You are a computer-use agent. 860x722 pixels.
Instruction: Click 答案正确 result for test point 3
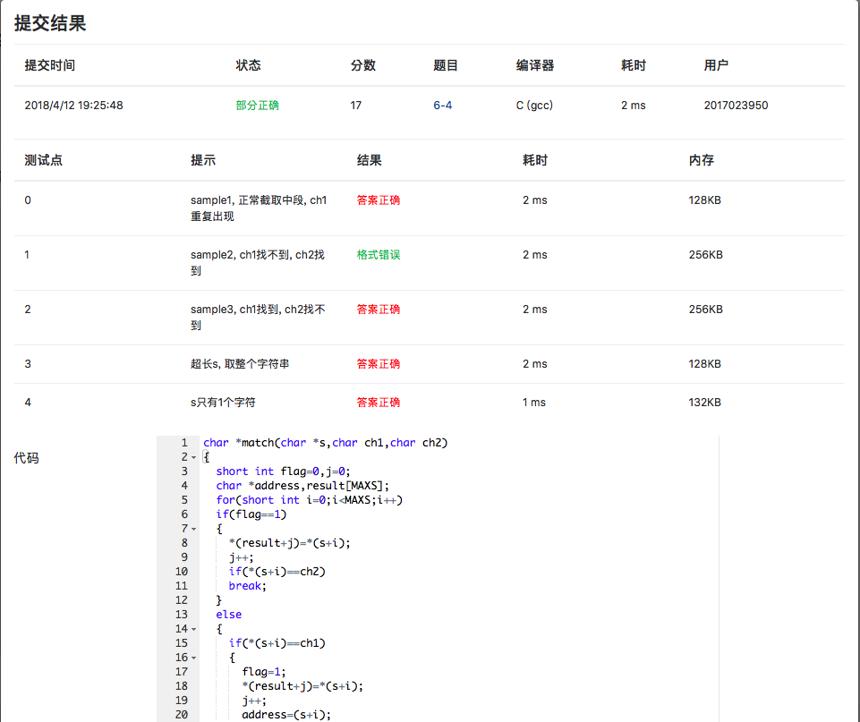pyautogui.click(x=378, y=364)
